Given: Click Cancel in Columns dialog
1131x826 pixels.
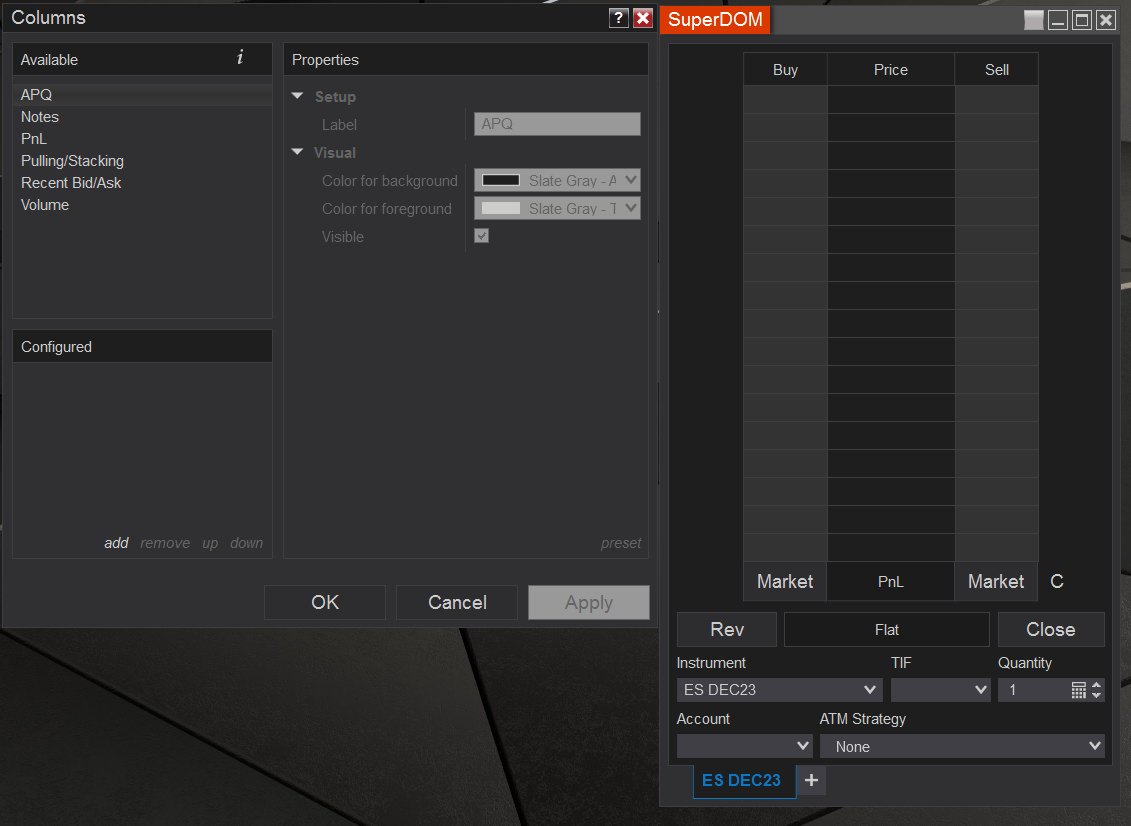Looking at the screenshot, I should [x=457, y=602].
